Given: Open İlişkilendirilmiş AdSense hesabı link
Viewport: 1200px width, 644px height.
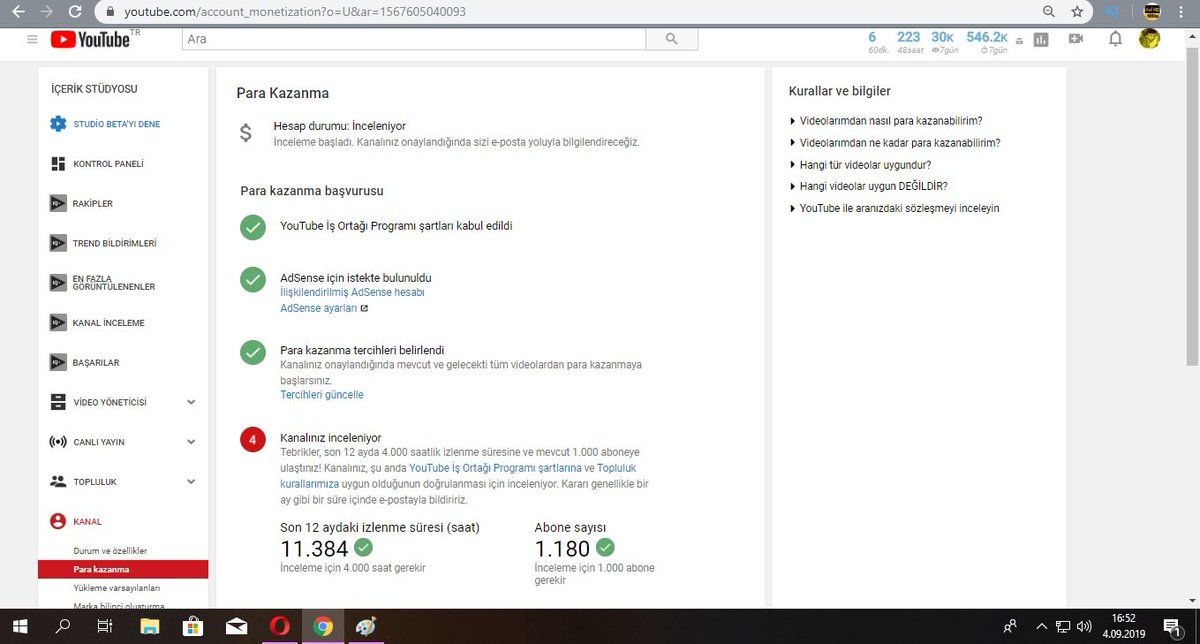Looking at the screenshot, I should tap(352, 292).
